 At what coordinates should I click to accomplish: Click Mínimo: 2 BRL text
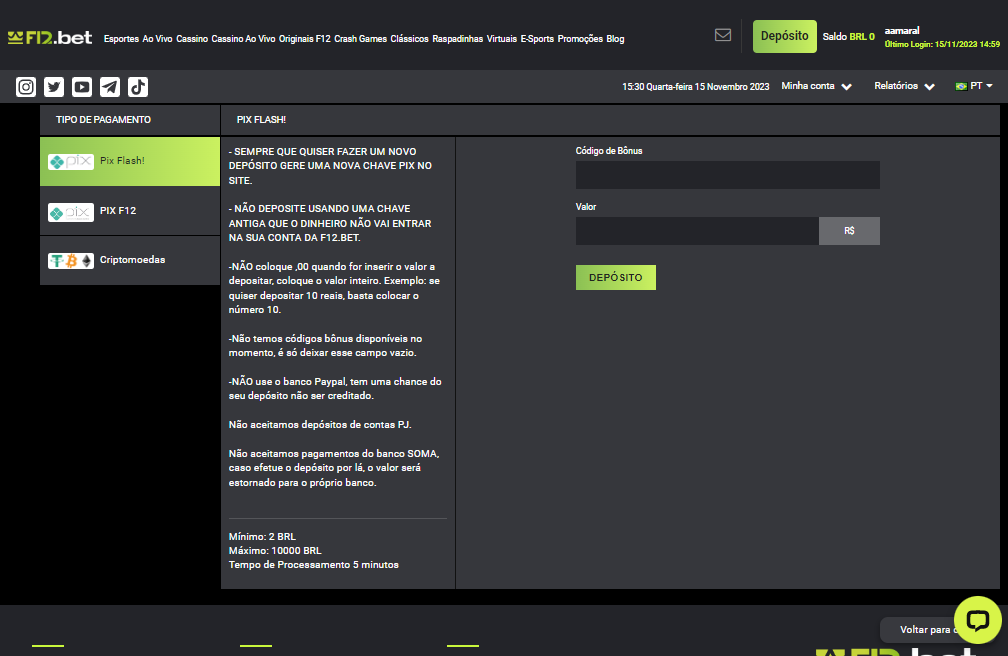[262, 536]
